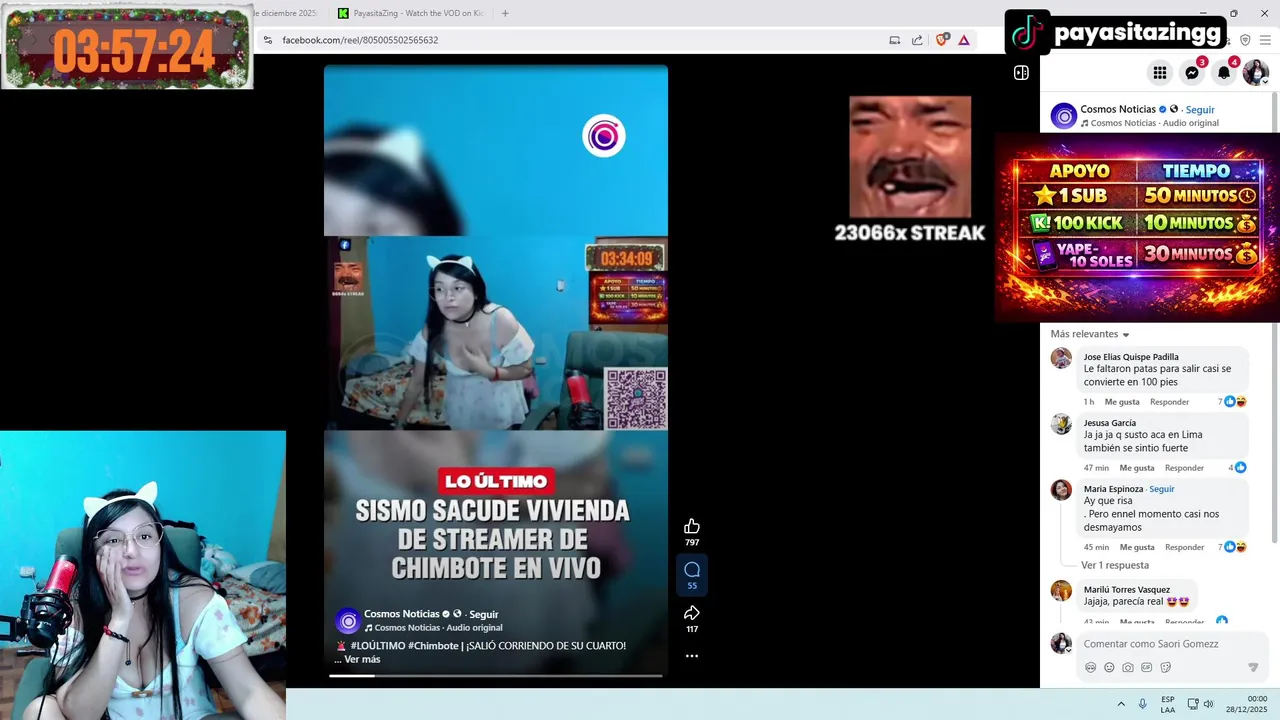View reactions on Maria Espinoza's comment
This screenshot has height=720, width=1280.
tap(1232, 548)
